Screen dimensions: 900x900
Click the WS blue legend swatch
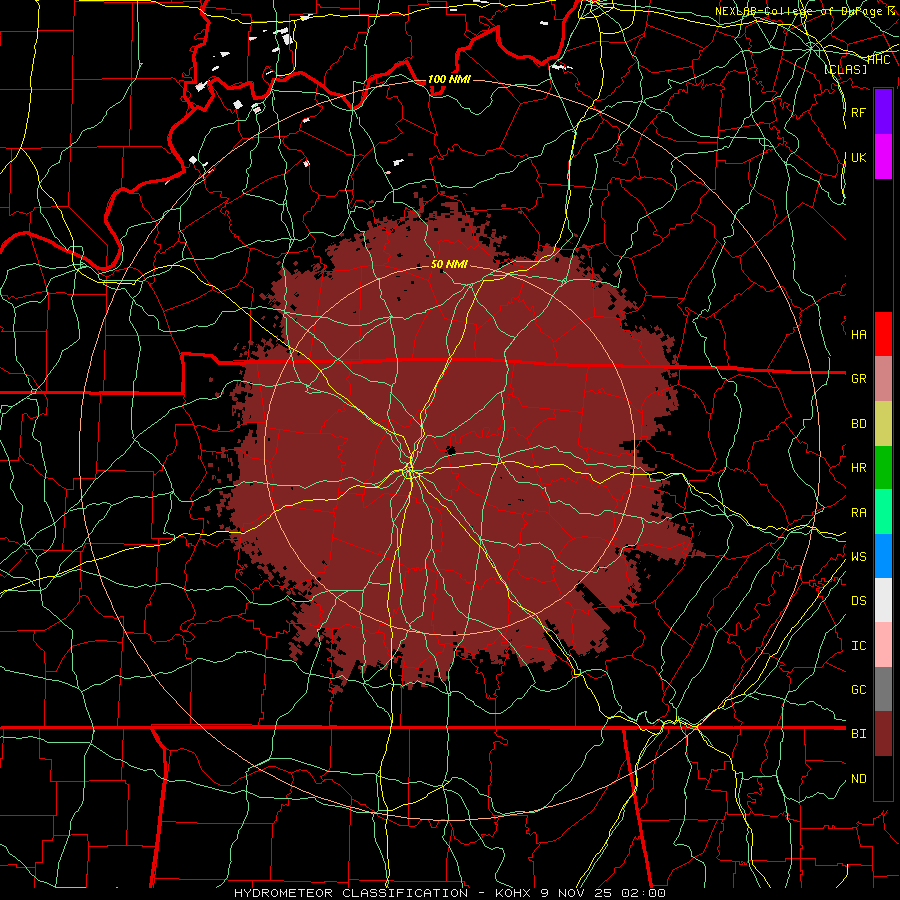883,556
